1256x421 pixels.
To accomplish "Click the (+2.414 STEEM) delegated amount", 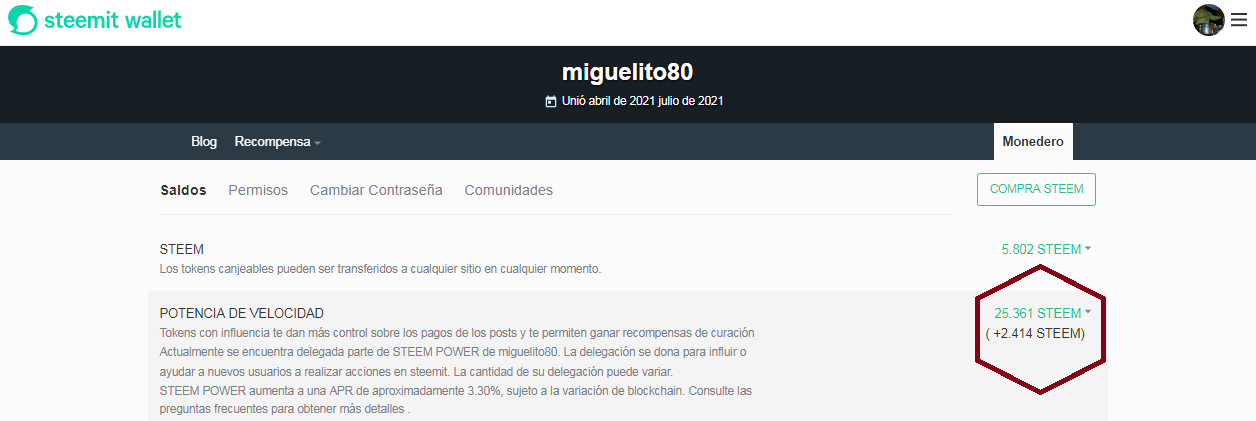I will (1035, 333).
